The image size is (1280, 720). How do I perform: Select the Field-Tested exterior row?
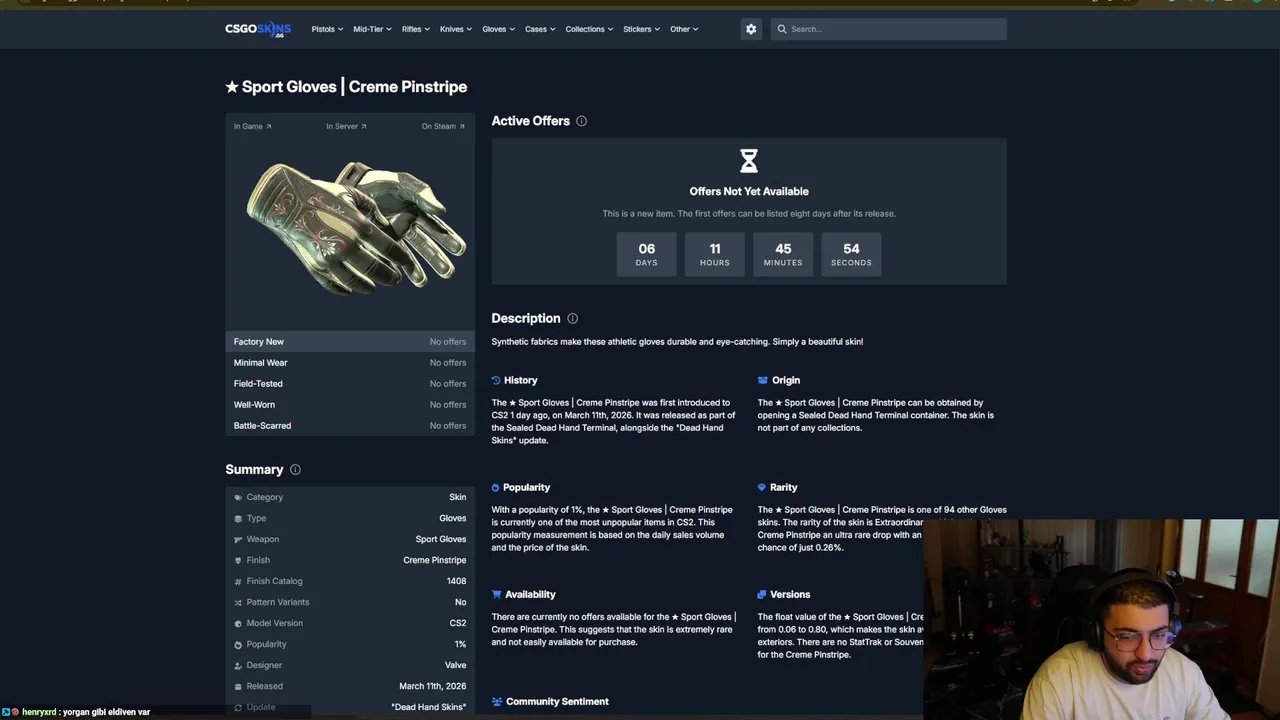[350, 384]
